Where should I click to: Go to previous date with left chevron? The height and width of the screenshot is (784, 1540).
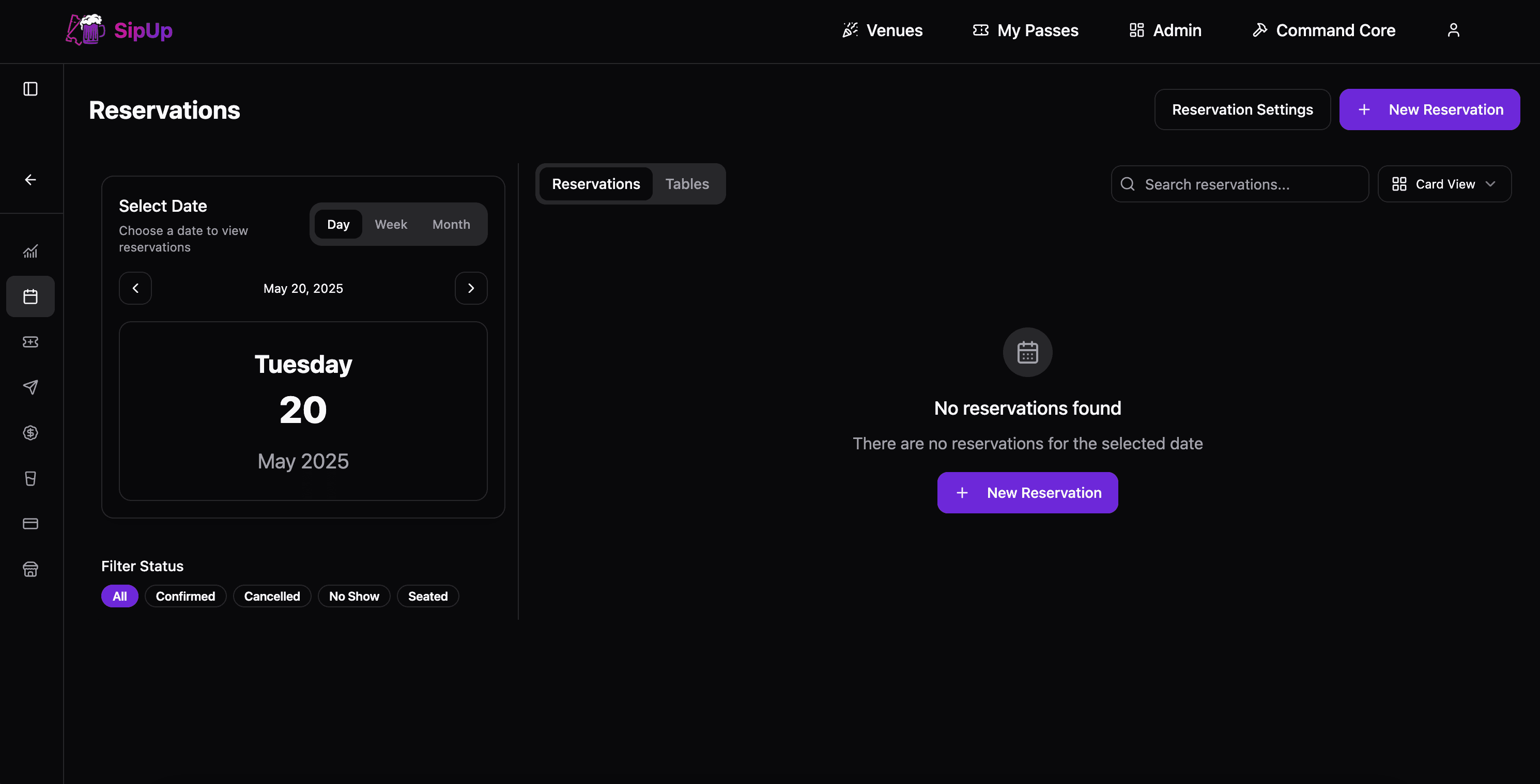(135, 288)
